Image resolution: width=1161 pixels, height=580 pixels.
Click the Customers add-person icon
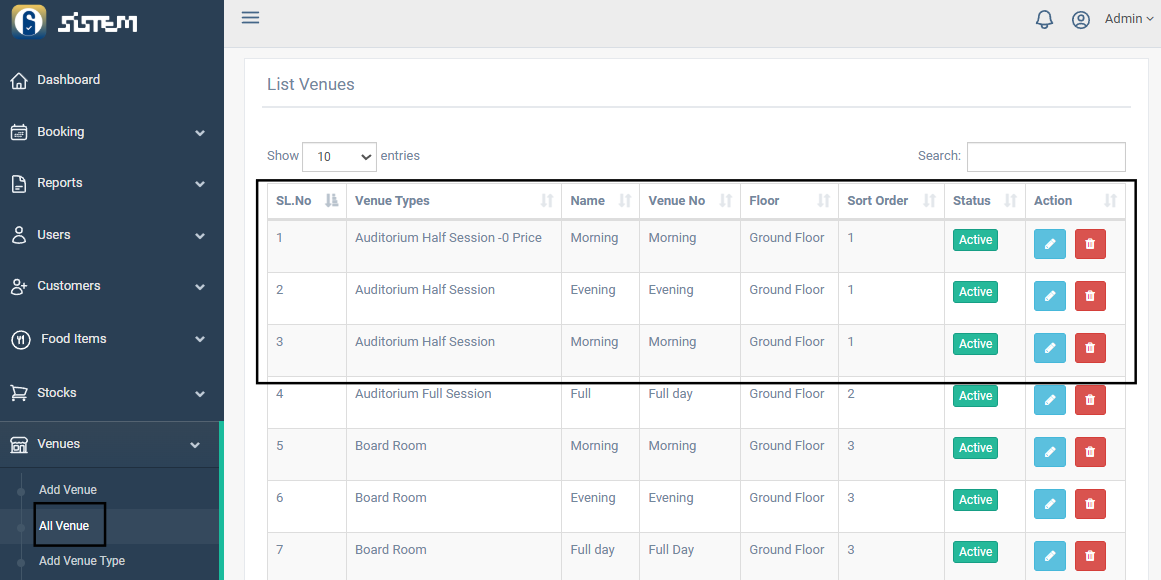(19, 286)
